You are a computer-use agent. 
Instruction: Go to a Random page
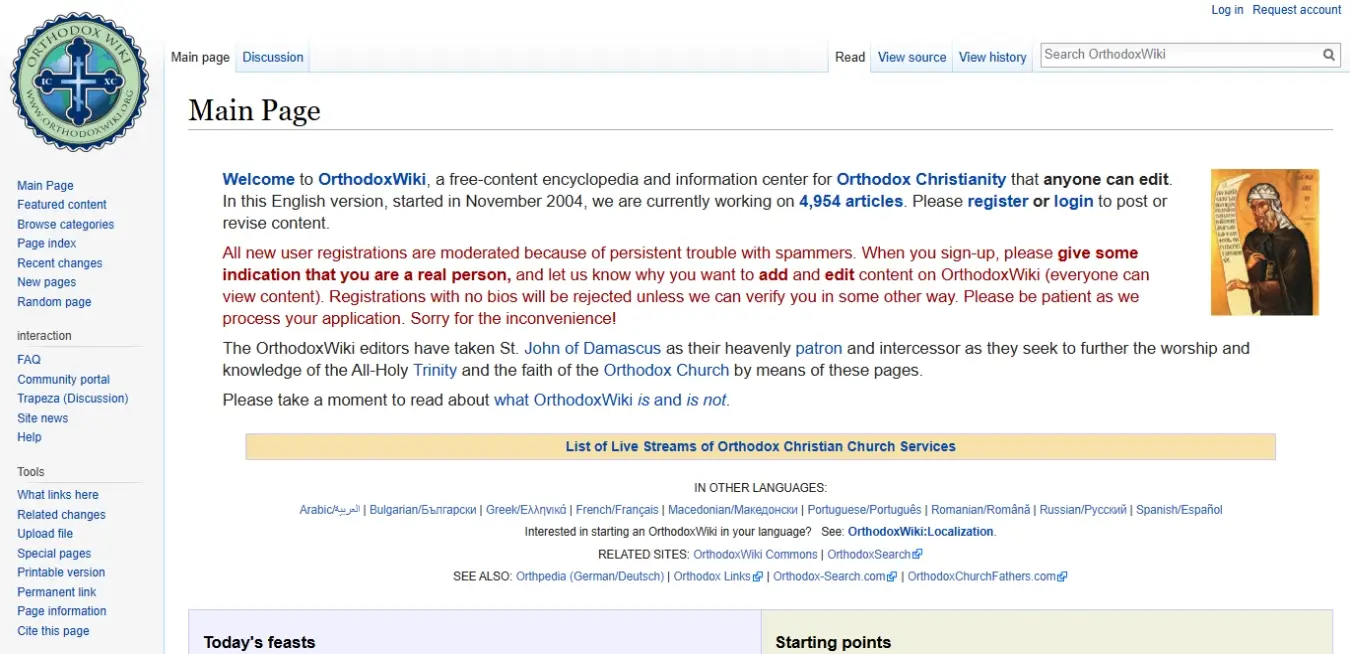[x=54, y=302]
